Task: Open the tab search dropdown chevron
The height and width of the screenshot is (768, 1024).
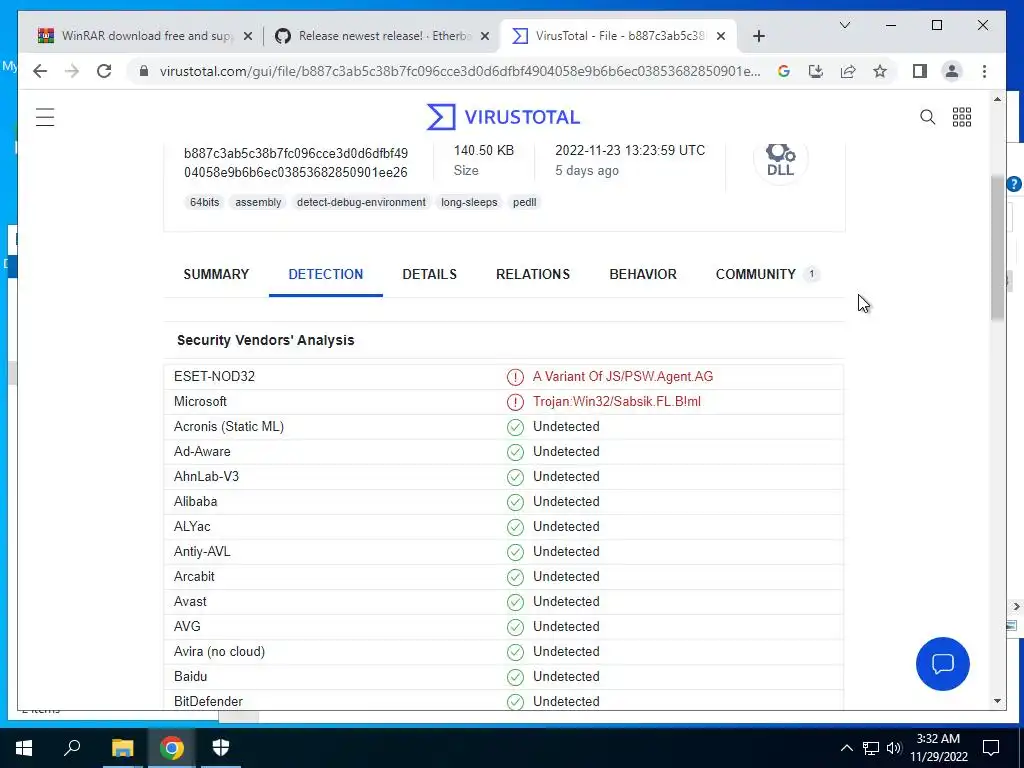Action: click(844, 25)
